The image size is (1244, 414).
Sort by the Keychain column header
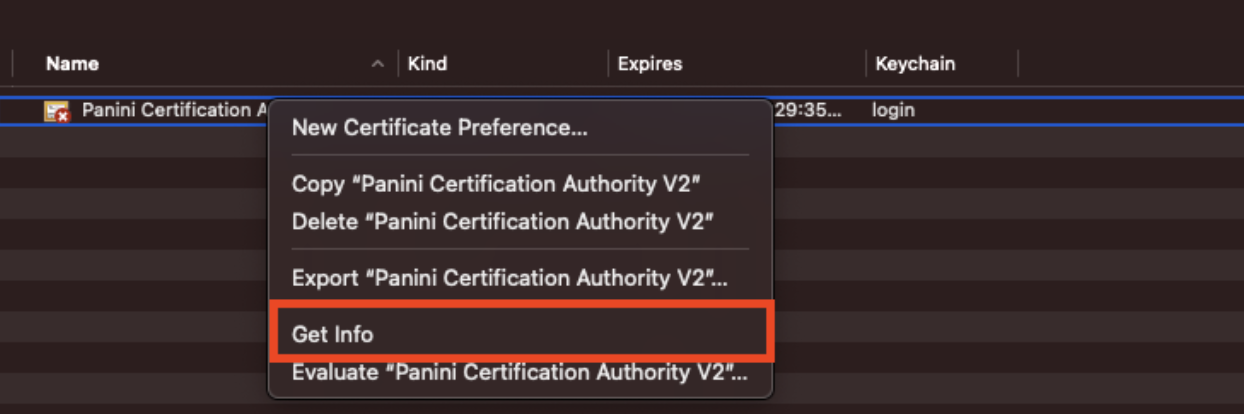915,64
